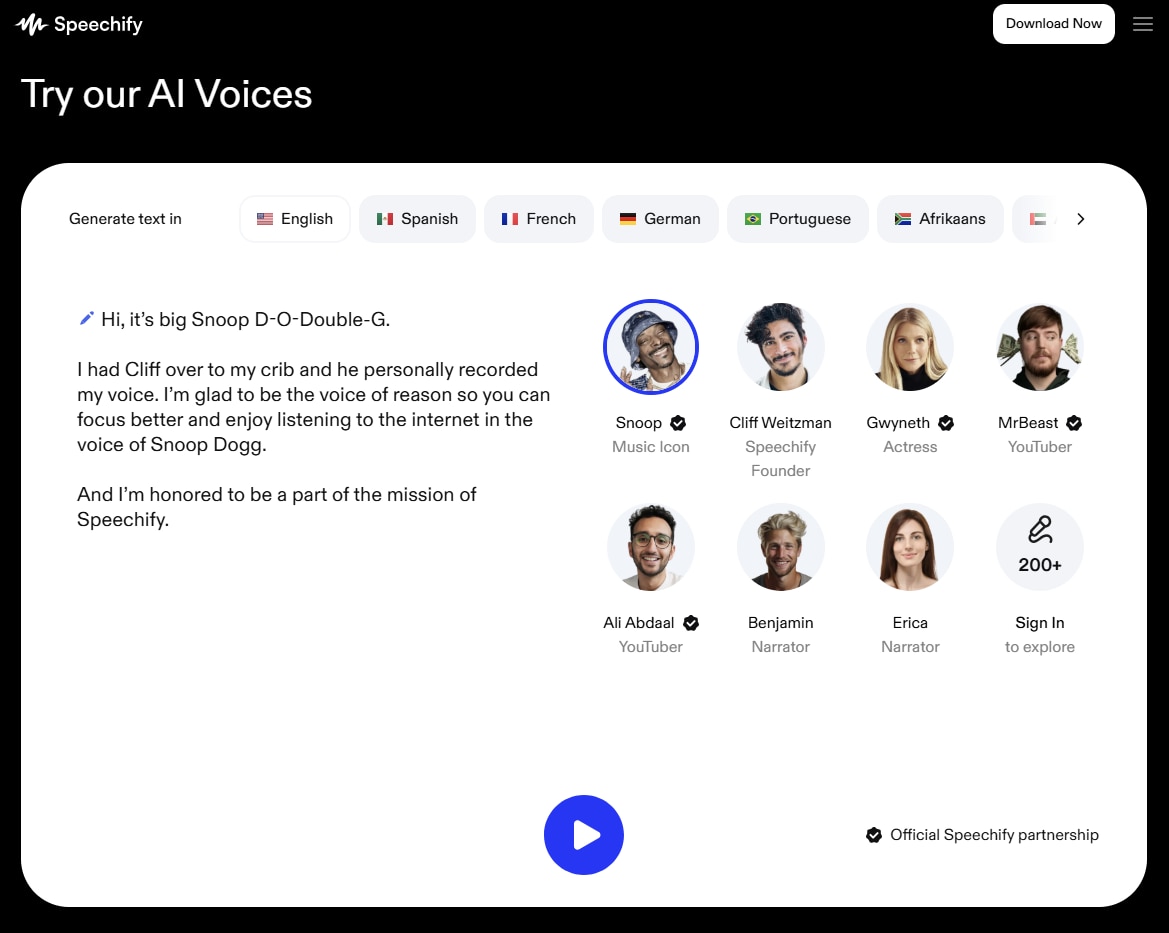Click the "I had Cliff over to my crib" paragraph

click(314, 406)
